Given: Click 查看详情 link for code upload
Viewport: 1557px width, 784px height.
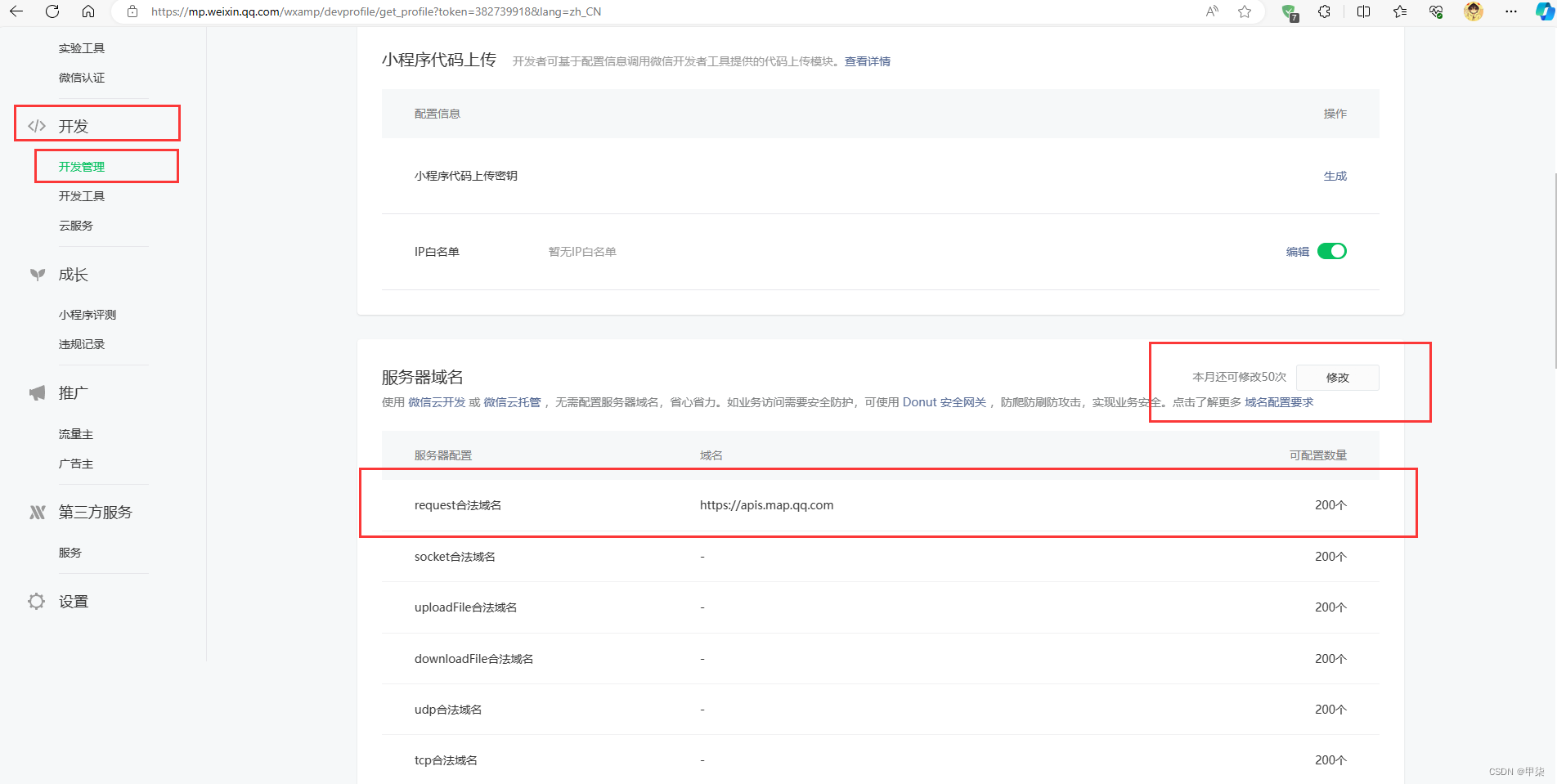Looking at the screenshot, I should tap(868, 61).
